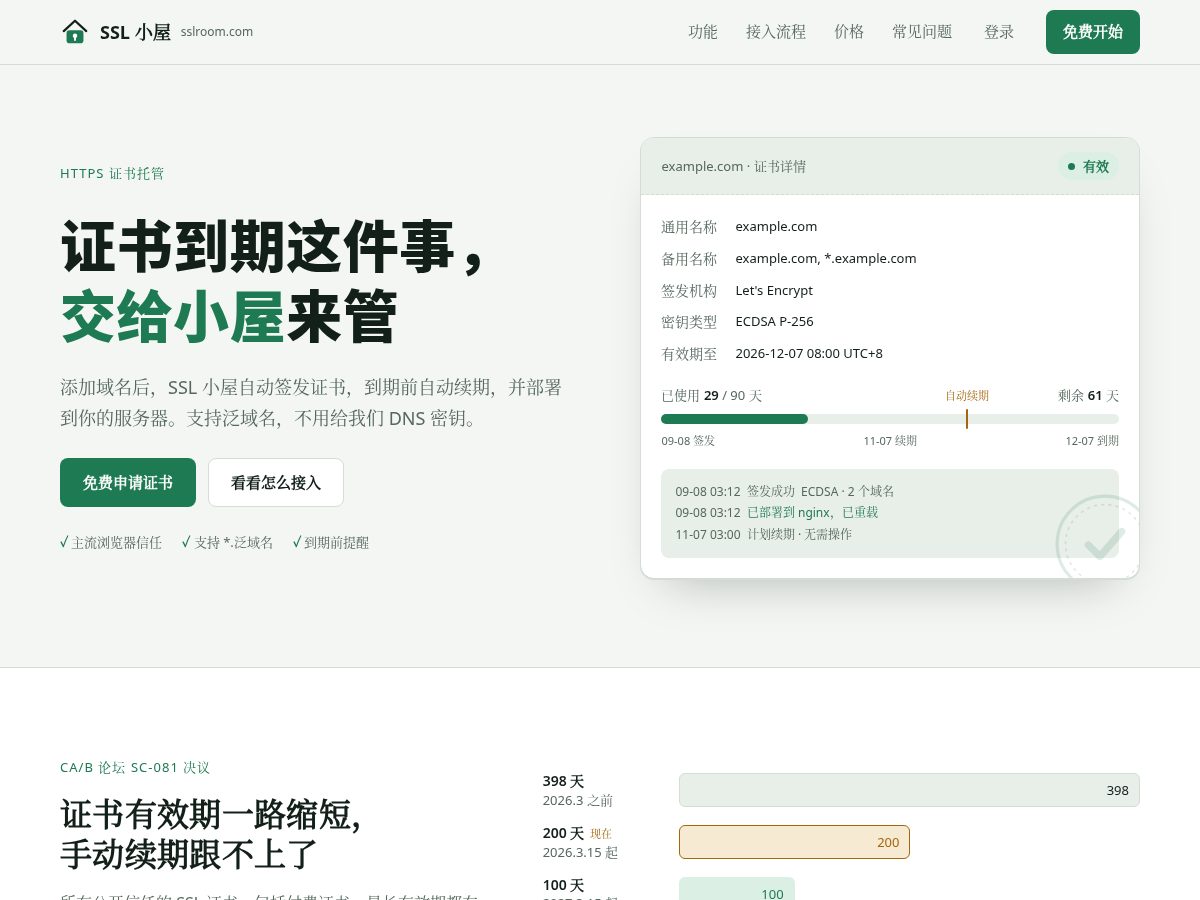
Task: Open the 接入流程 navigation item
Action: (x=776, y=32)
